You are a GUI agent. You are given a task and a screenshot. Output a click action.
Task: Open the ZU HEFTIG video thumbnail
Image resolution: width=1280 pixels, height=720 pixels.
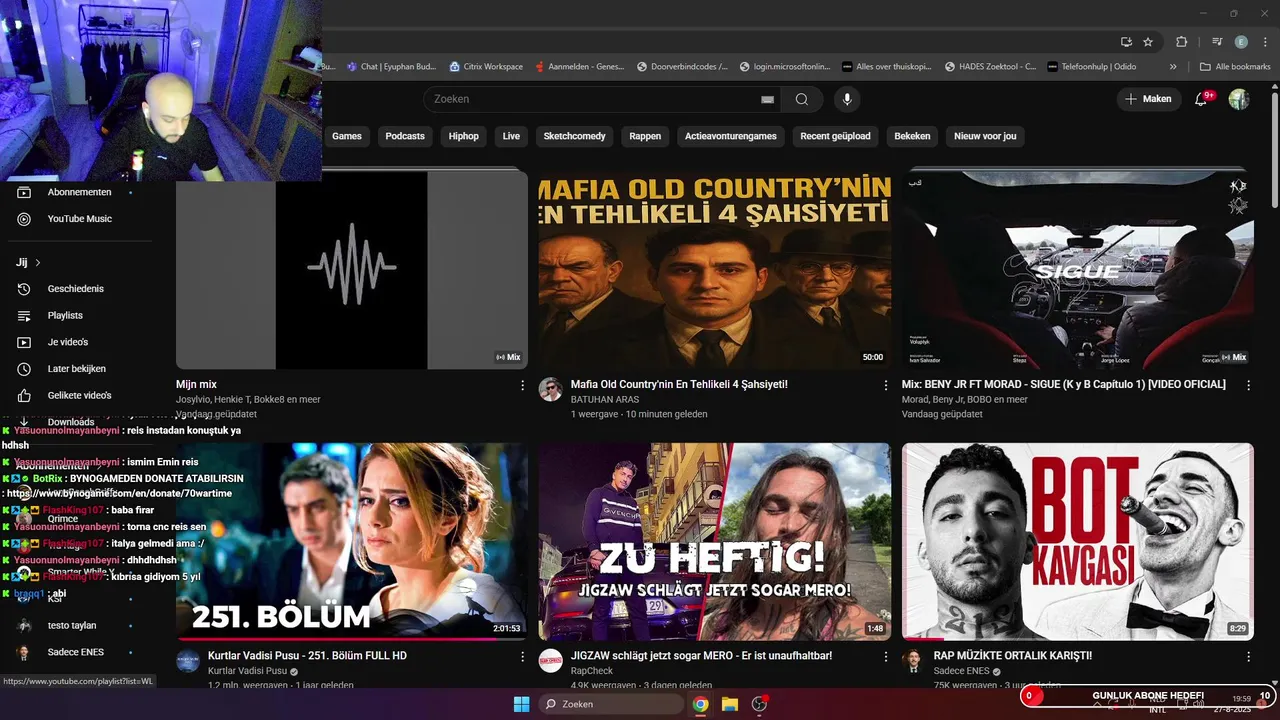715,541
